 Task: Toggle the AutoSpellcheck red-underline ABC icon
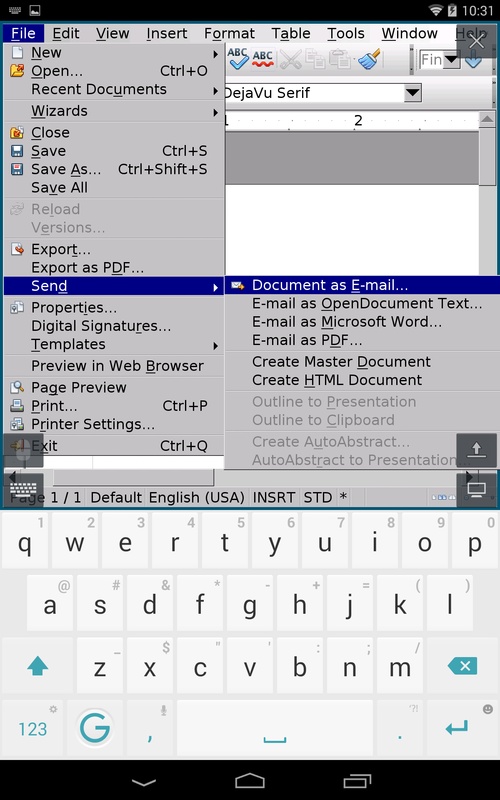pos(263,59)
